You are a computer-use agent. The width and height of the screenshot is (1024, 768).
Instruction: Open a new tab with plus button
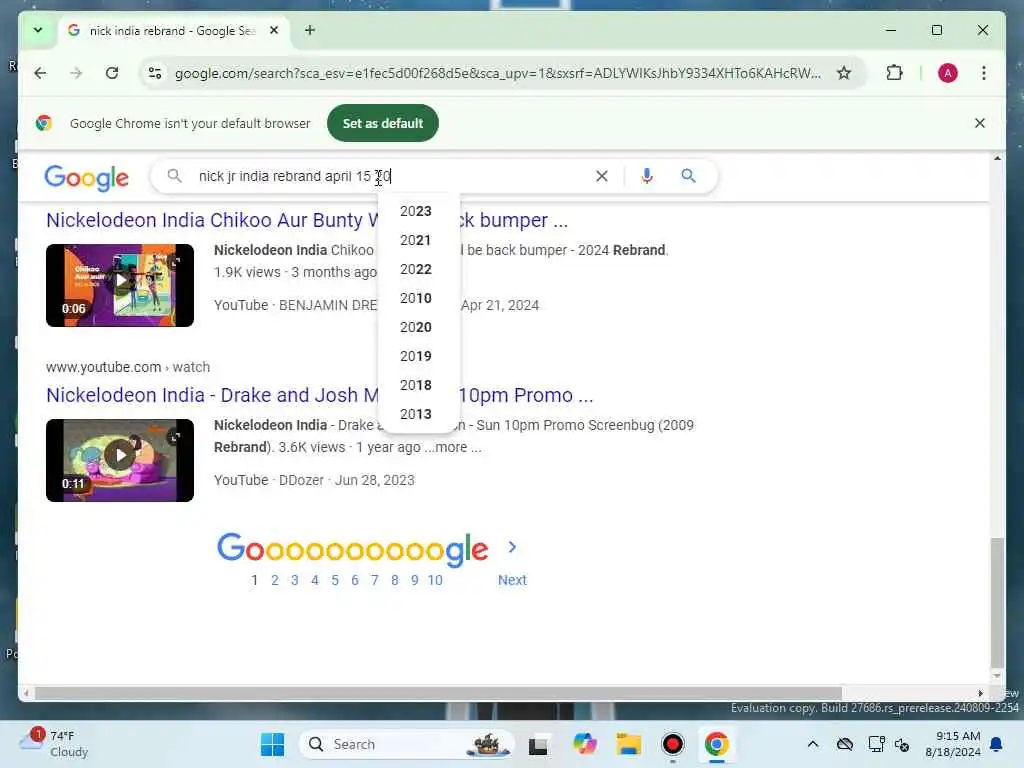click(x=310, y=30)
